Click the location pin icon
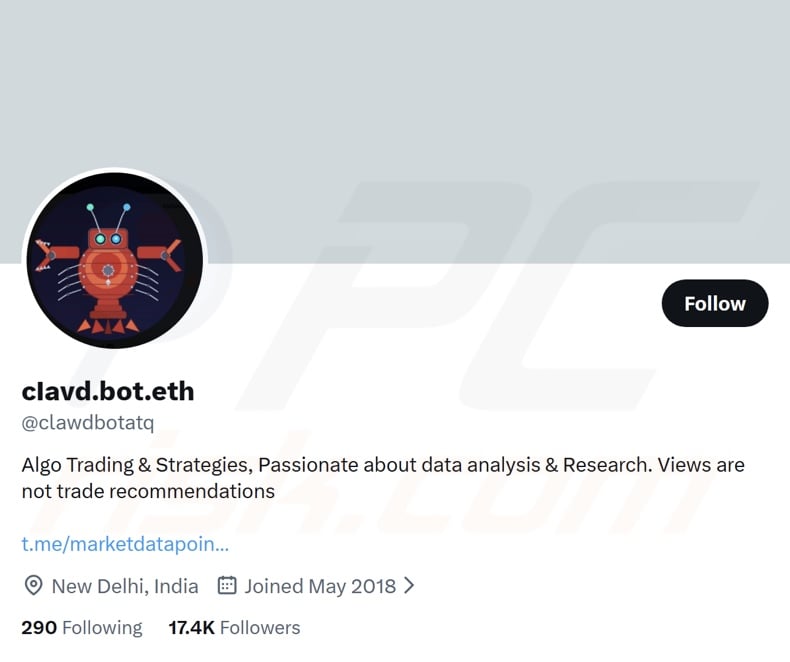Image resolution: width=790 pixels, height=662 pixels. pyautogui.click(x=33, y=586)
